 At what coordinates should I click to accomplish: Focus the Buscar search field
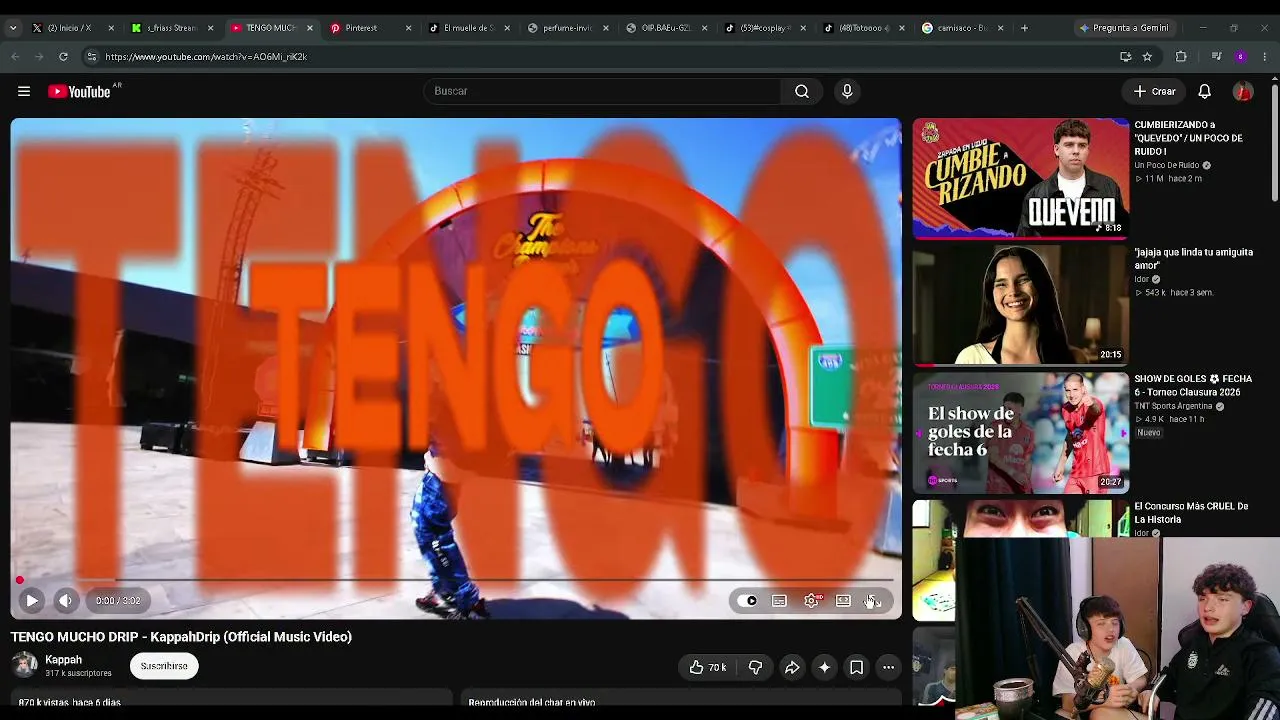point(602,91)
